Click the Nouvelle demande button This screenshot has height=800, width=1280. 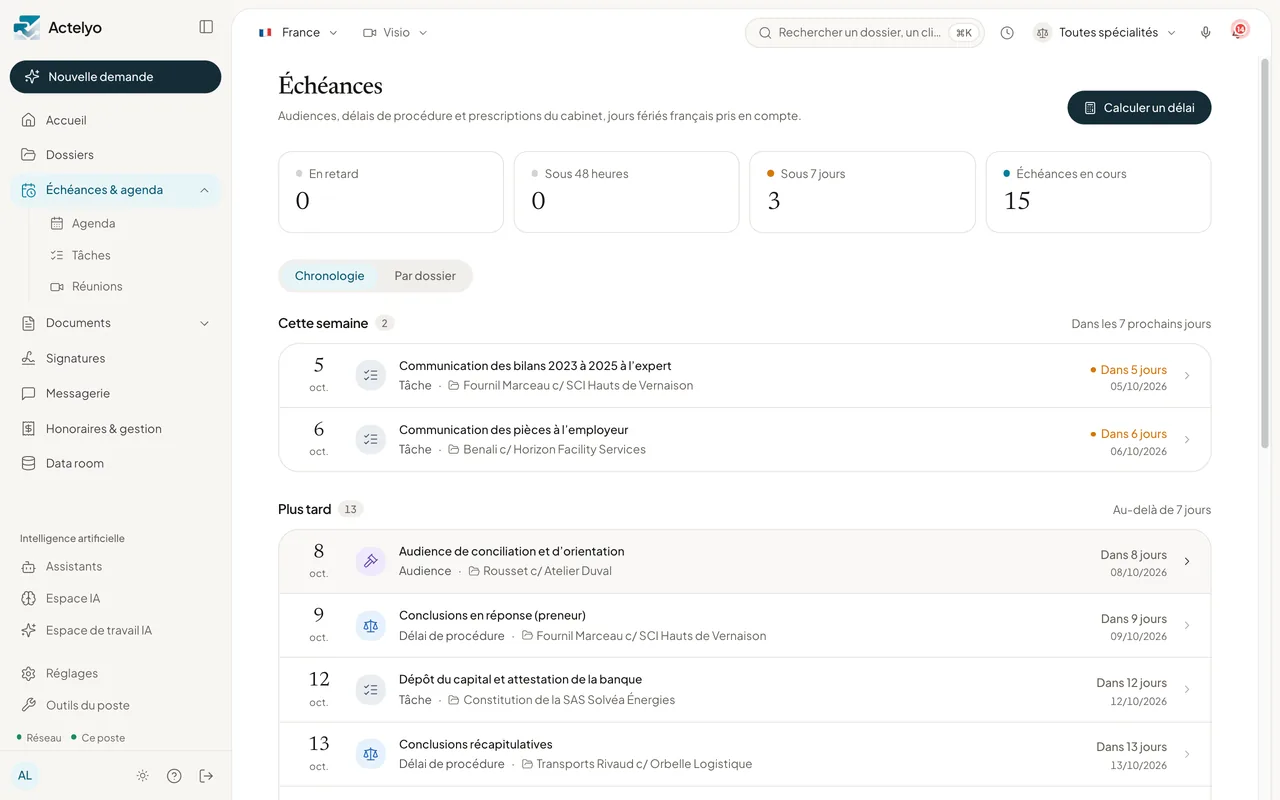coord(116,77)
